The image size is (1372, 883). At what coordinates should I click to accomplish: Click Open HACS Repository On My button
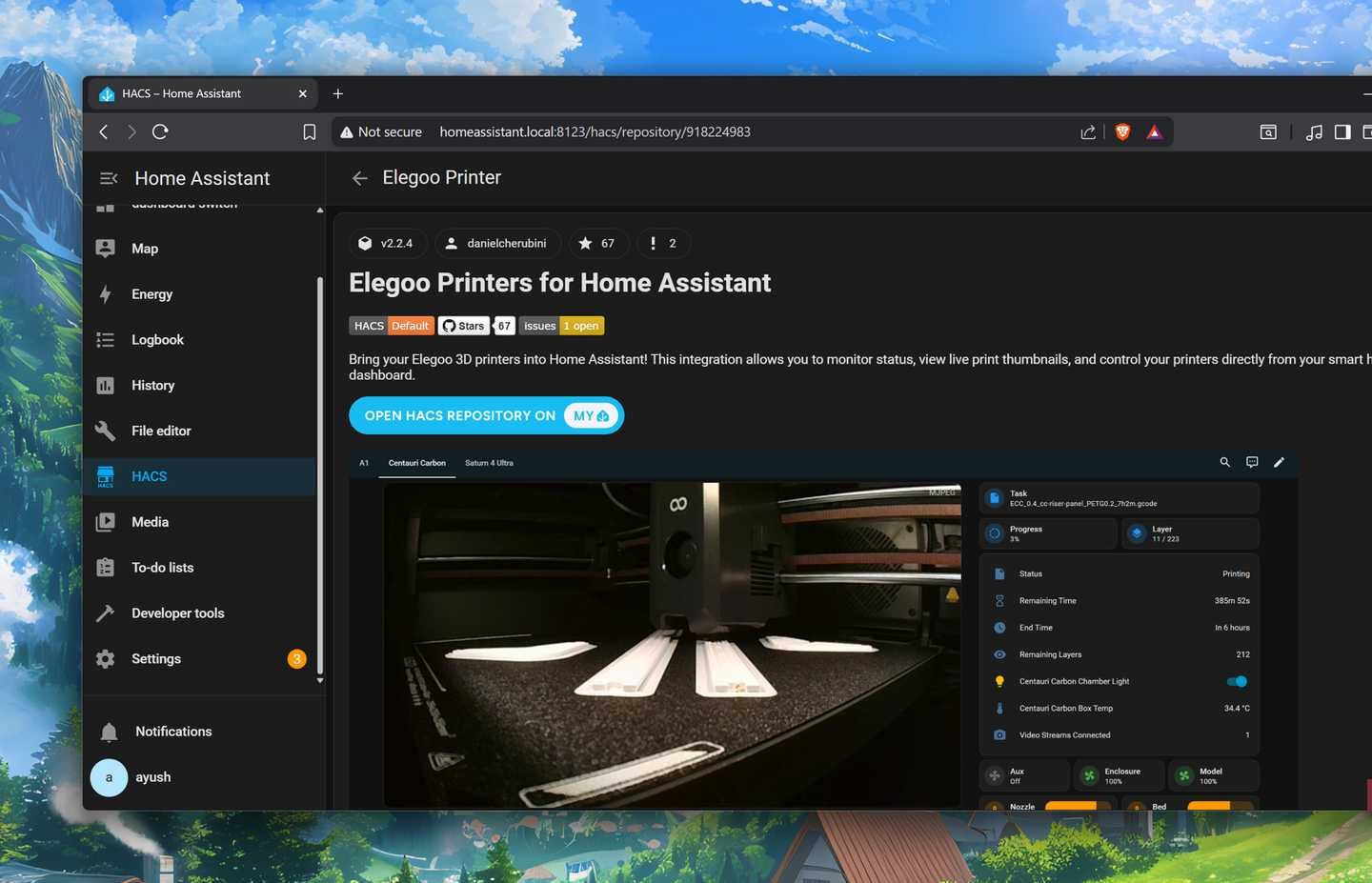point(486,416)
